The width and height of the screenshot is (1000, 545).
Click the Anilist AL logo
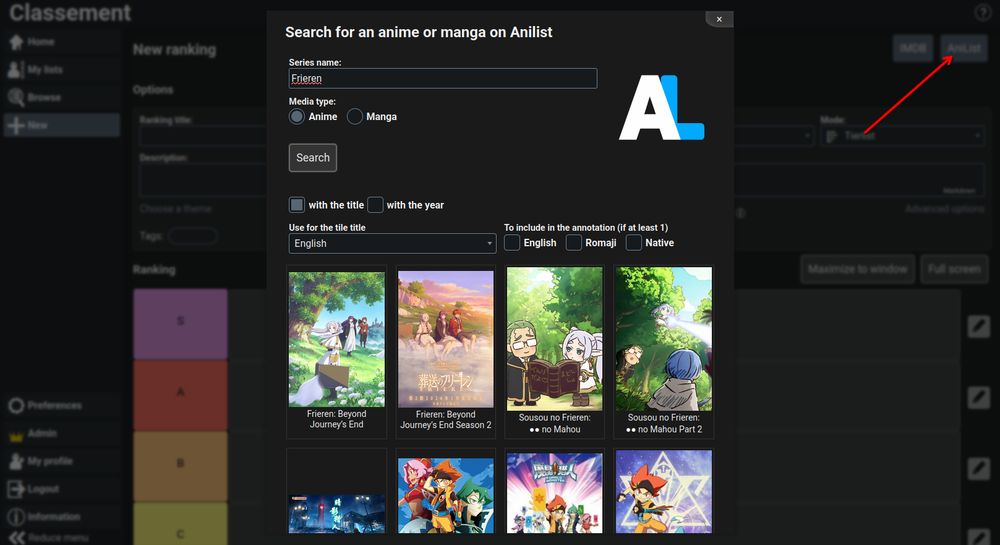point(661,107)
